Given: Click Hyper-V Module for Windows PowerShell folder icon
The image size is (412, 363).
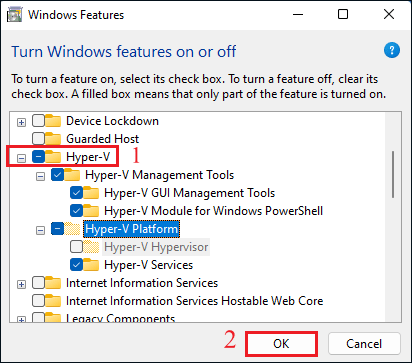Looking at the screenshot, I should point(91,211).
